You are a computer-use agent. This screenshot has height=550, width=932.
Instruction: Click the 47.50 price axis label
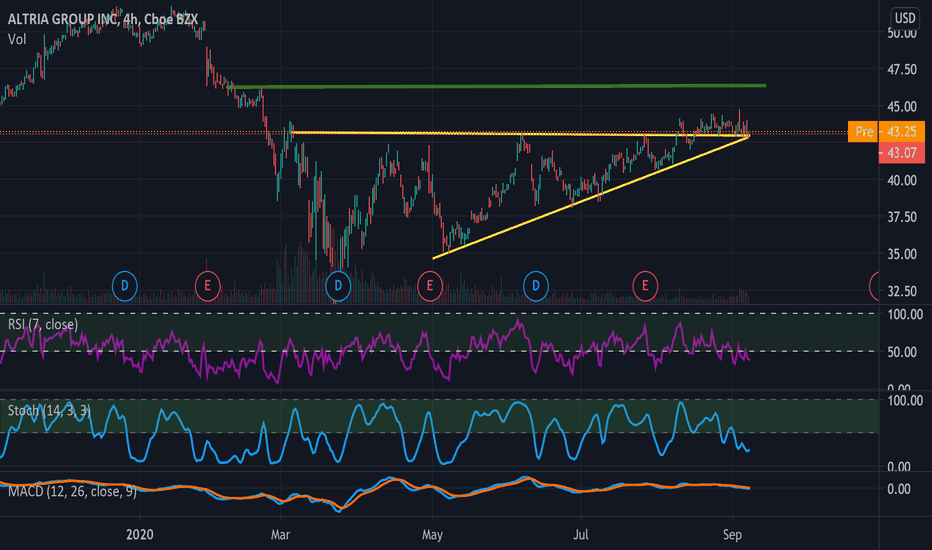[902, 70]
